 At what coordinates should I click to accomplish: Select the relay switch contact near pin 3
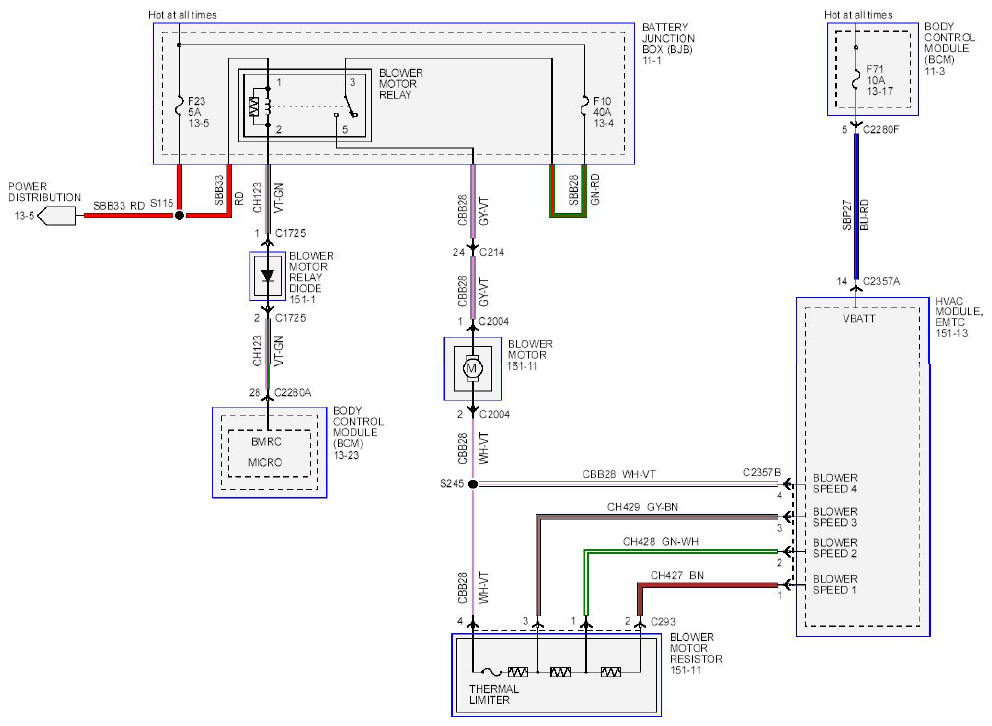350,106
